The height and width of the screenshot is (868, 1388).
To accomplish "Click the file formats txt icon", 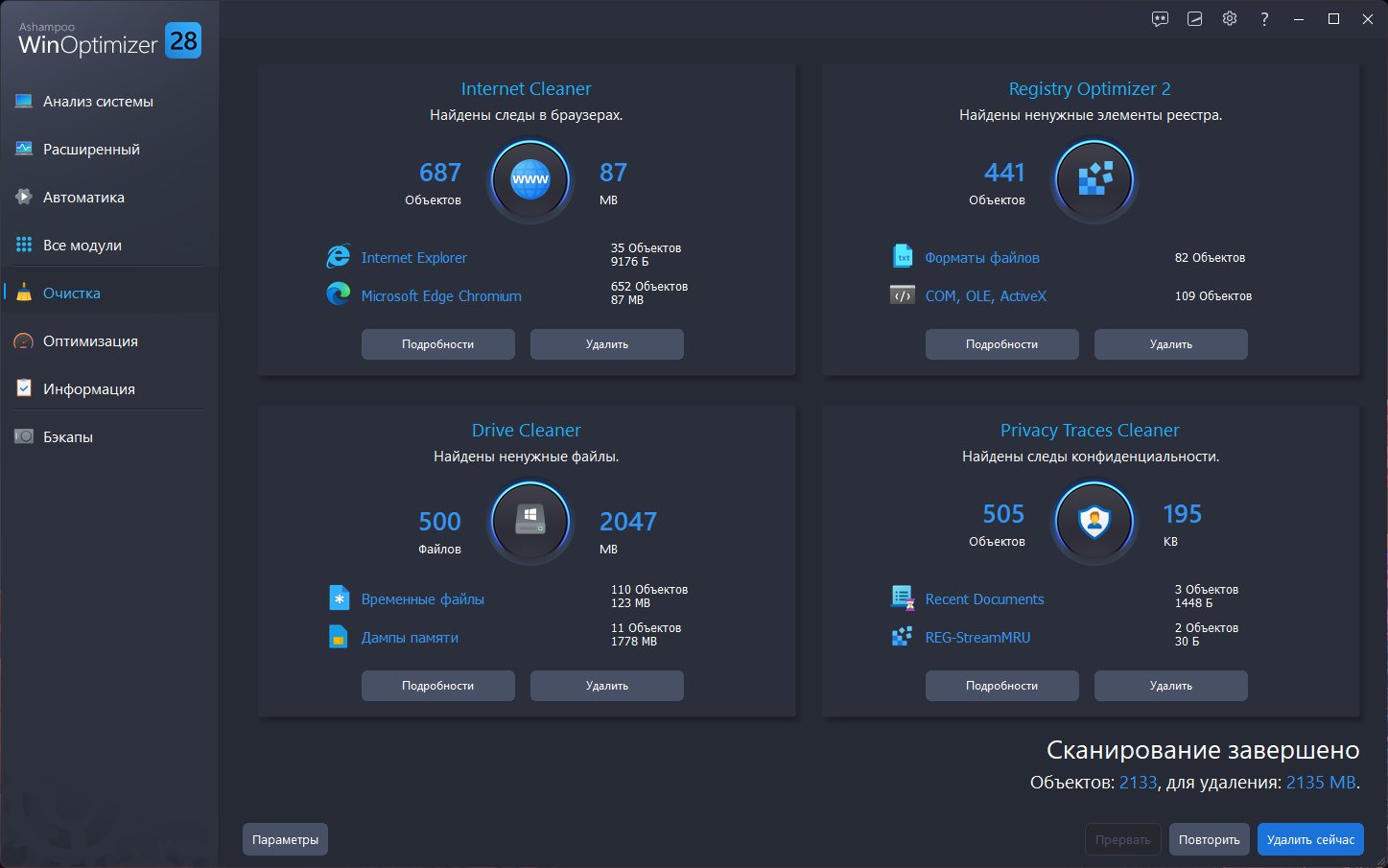I will 903,256.
